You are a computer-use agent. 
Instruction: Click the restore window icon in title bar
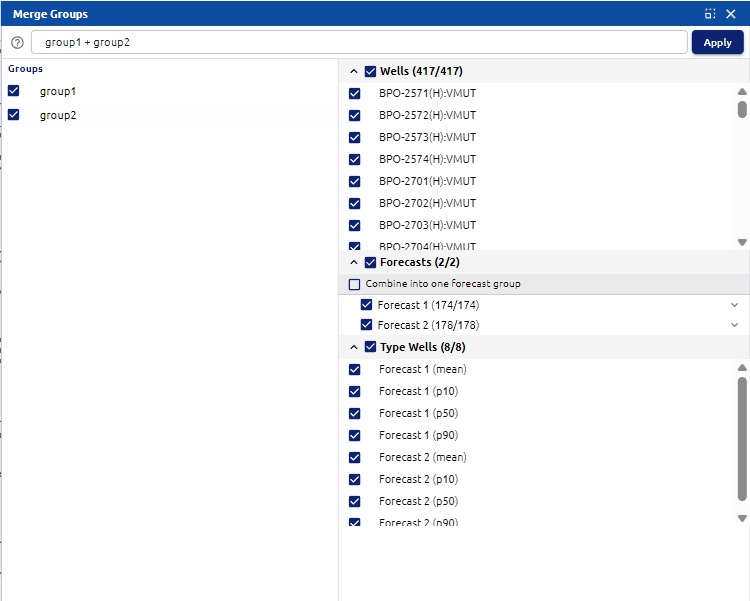click(710, 14)
